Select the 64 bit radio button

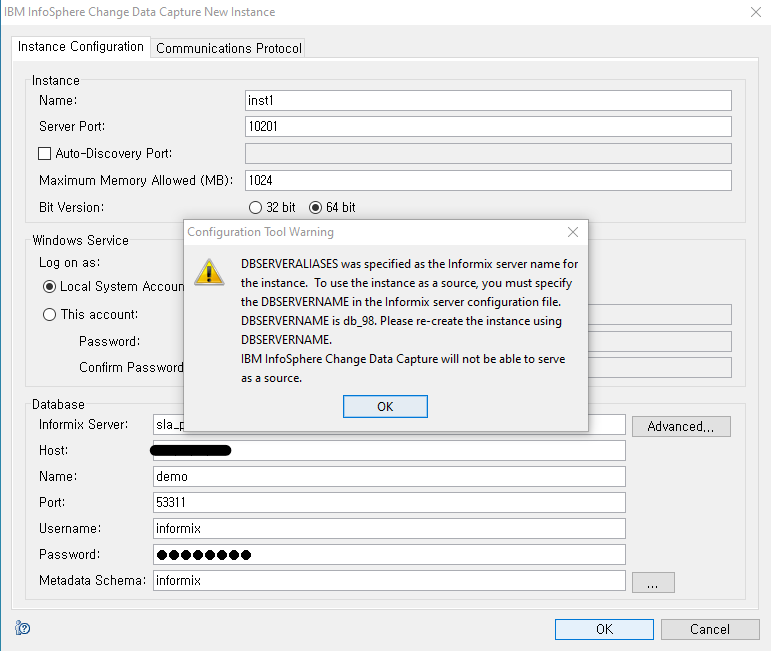click(x=316, y=207)
